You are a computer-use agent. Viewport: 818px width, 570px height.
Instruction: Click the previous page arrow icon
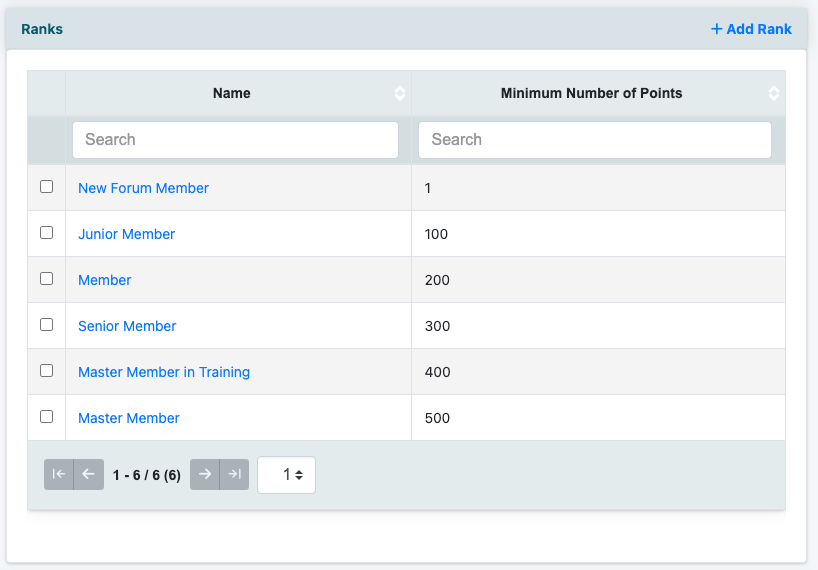(88, 474)
